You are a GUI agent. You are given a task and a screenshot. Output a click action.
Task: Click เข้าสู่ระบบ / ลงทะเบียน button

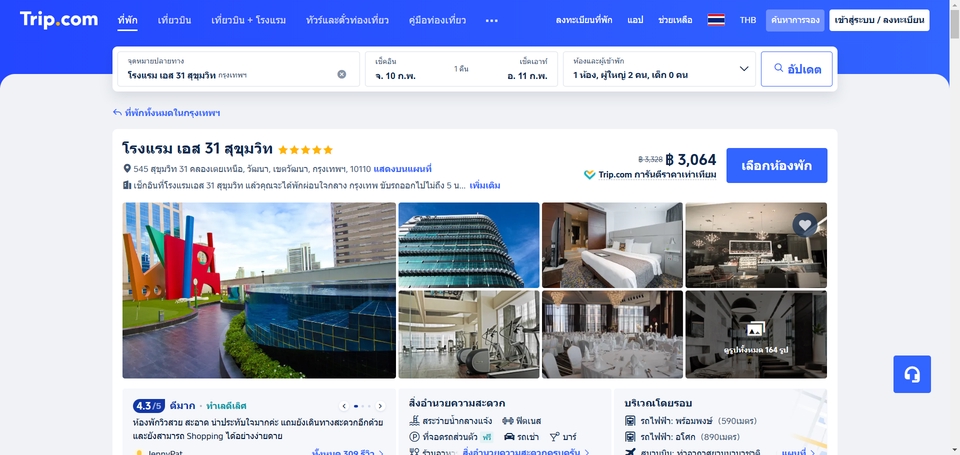point(879,20)
